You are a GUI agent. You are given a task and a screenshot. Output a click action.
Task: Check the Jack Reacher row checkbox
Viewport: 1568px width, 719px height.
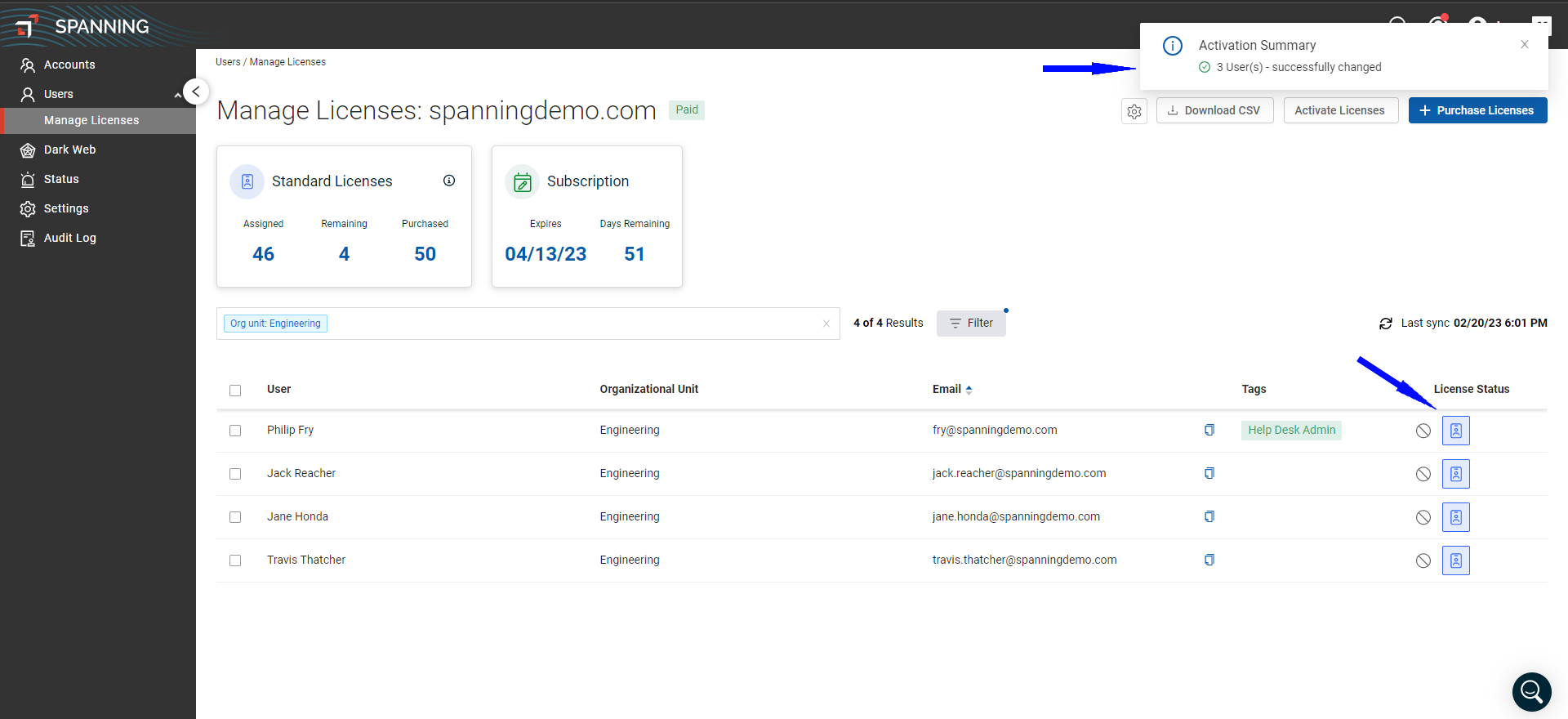click(235, 474)
